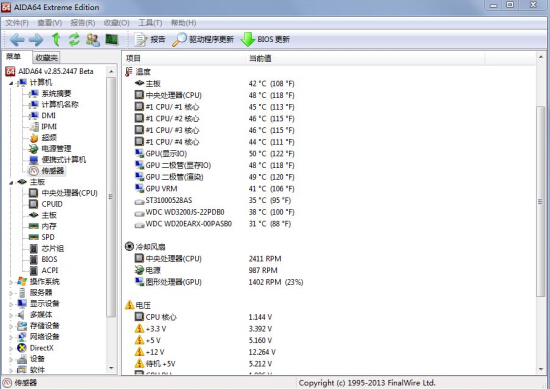The width and height of the screenshot is (550, 389).
Task: Click 驱动程序更新 driver update button
Action: (203, 39)
